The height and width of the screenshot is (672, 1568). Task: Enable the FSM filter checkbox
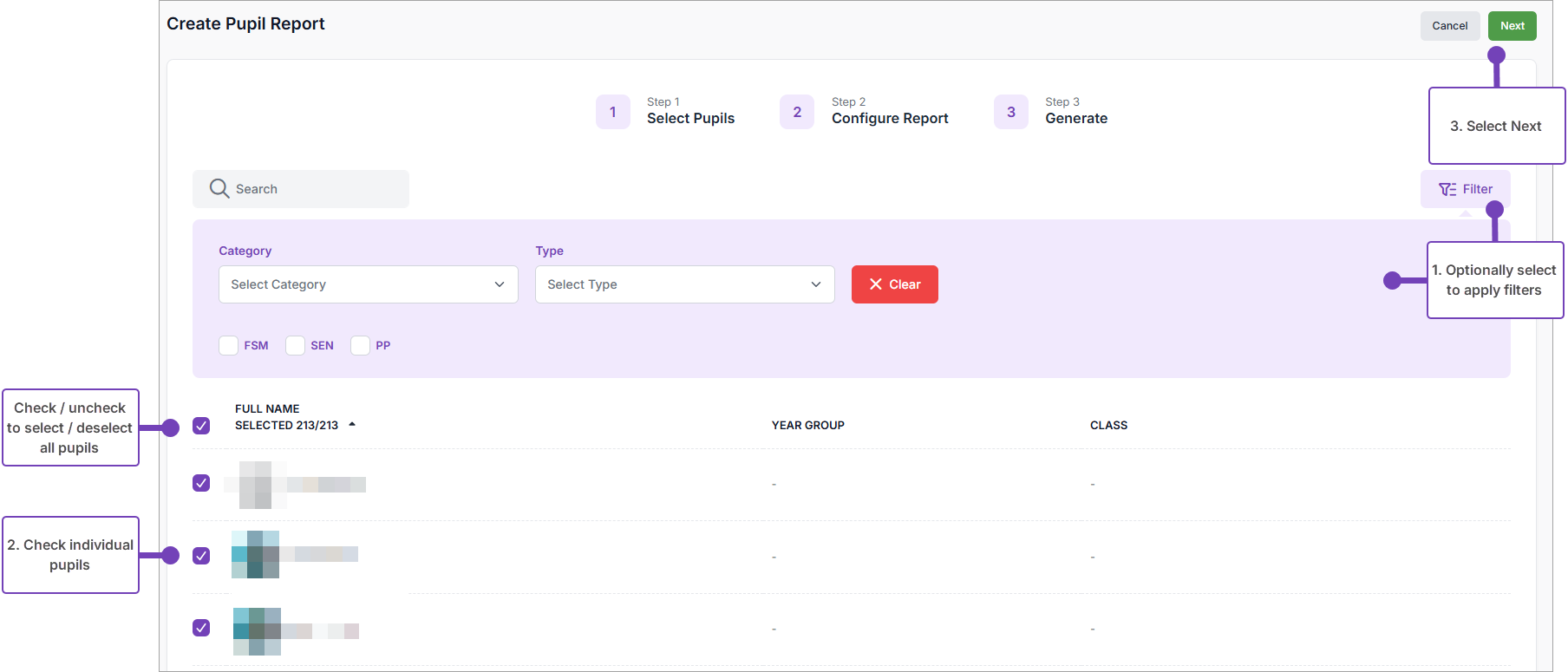pos(229,345)
